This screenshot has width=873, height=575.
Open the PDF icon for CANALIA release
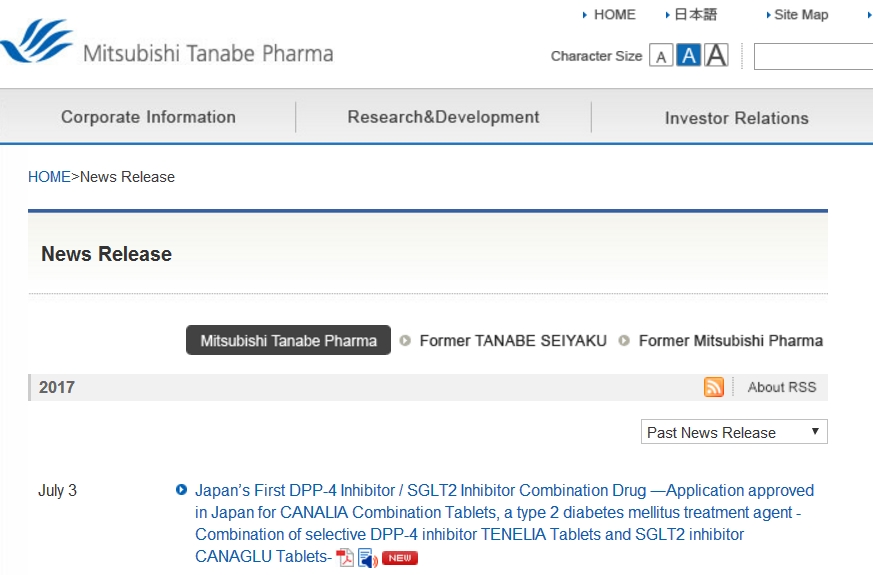tap(345, 558)
